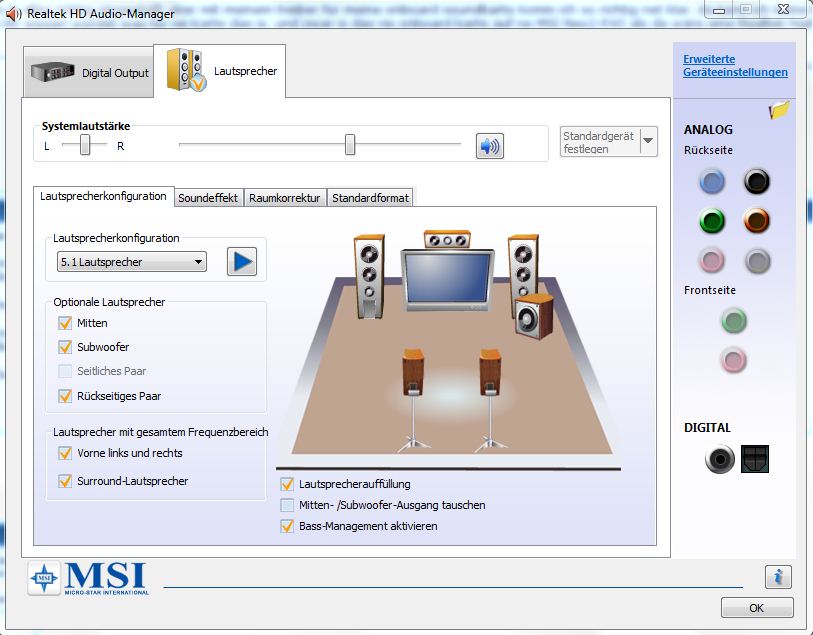Toggle Vorne links und rechts checkbox
The height and width of the screenshot is (635, 813).
(65, 453)
